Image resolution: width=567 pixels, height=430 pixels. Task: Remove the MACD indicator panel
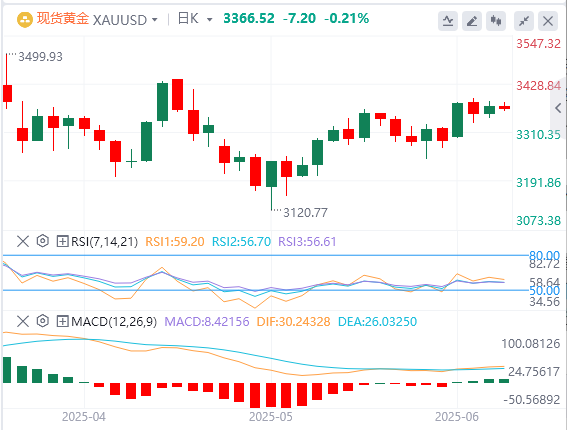pos(23,321)
